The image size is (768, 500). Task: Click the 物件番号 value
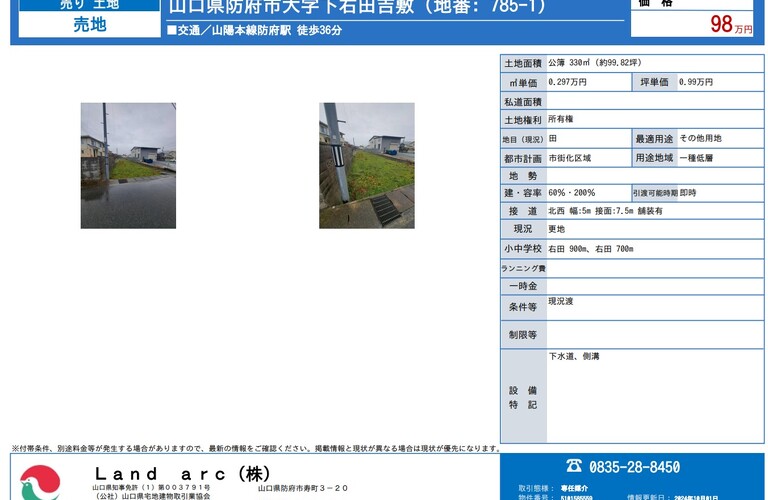pos(576,498)
